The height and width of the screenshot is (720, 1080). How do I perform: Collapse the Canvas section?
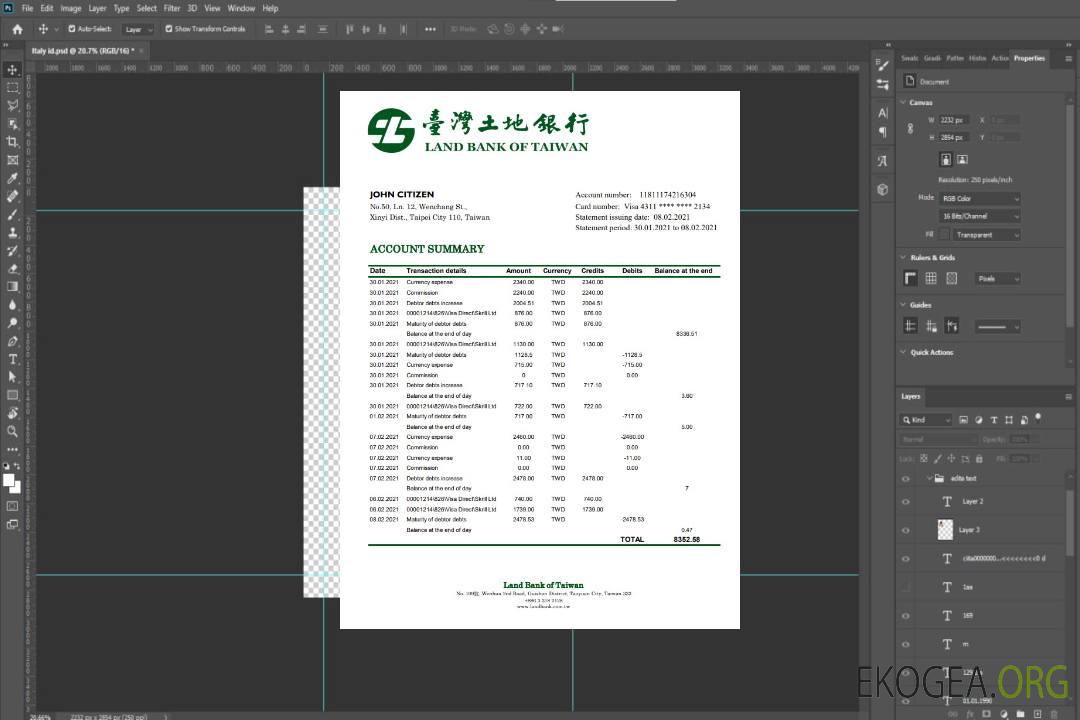(903, 103)
